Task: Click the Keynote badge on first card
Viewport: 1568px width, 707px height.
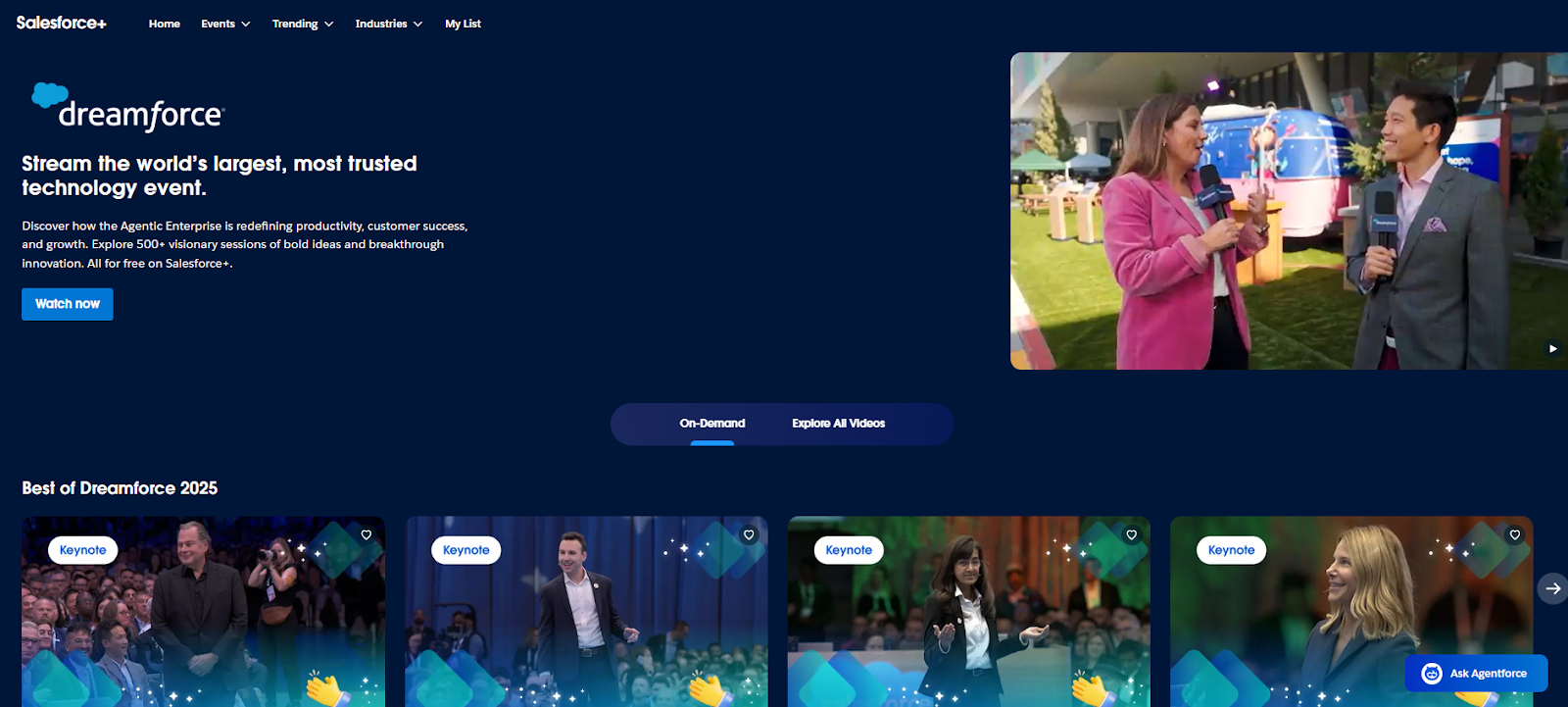Action: 83,550
